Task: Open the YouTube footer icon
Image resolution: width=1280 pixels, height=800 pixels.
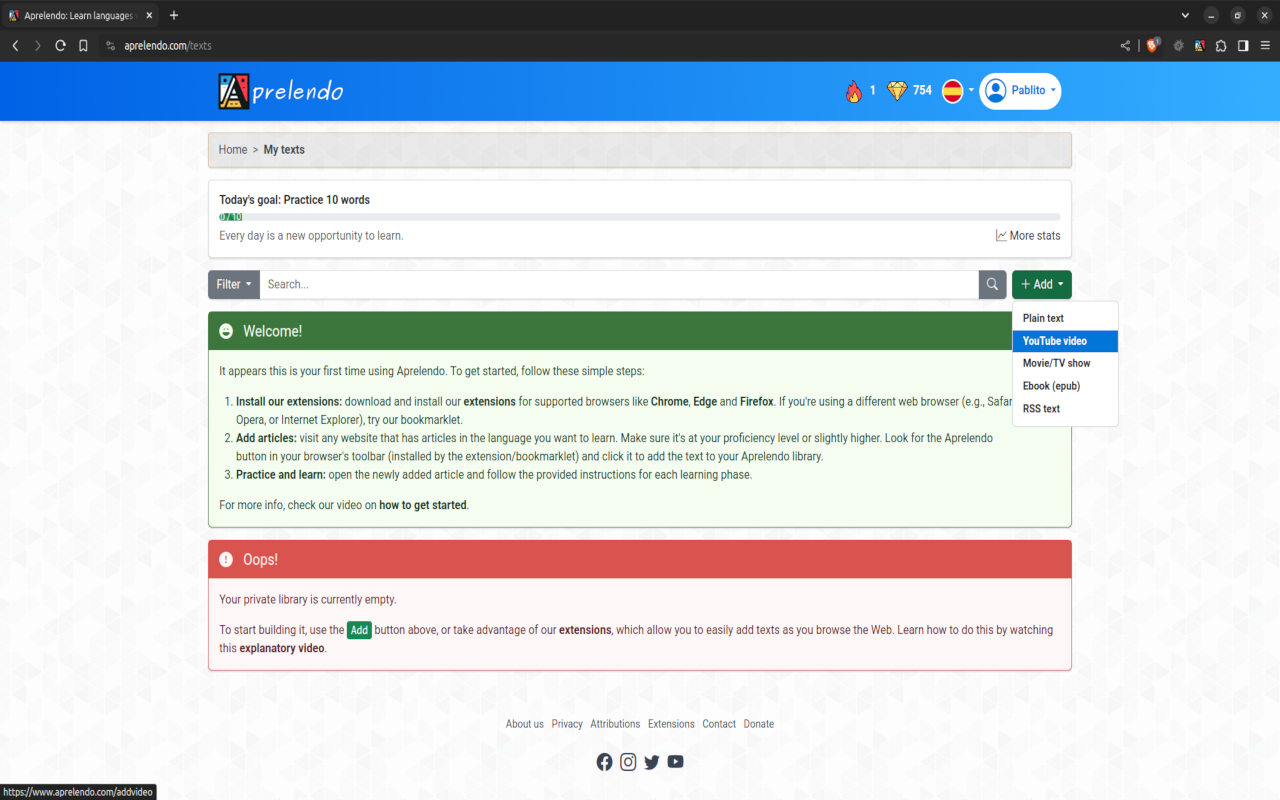Action: [676, 762]
